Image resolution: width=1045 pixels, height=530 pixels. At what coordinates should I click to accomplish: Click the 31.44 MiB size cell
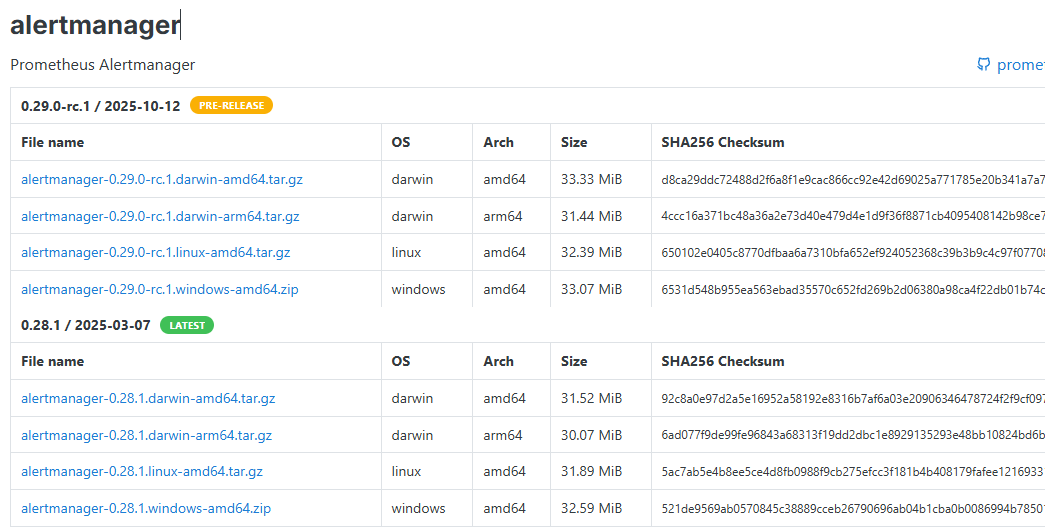click(x=591, y=217)
